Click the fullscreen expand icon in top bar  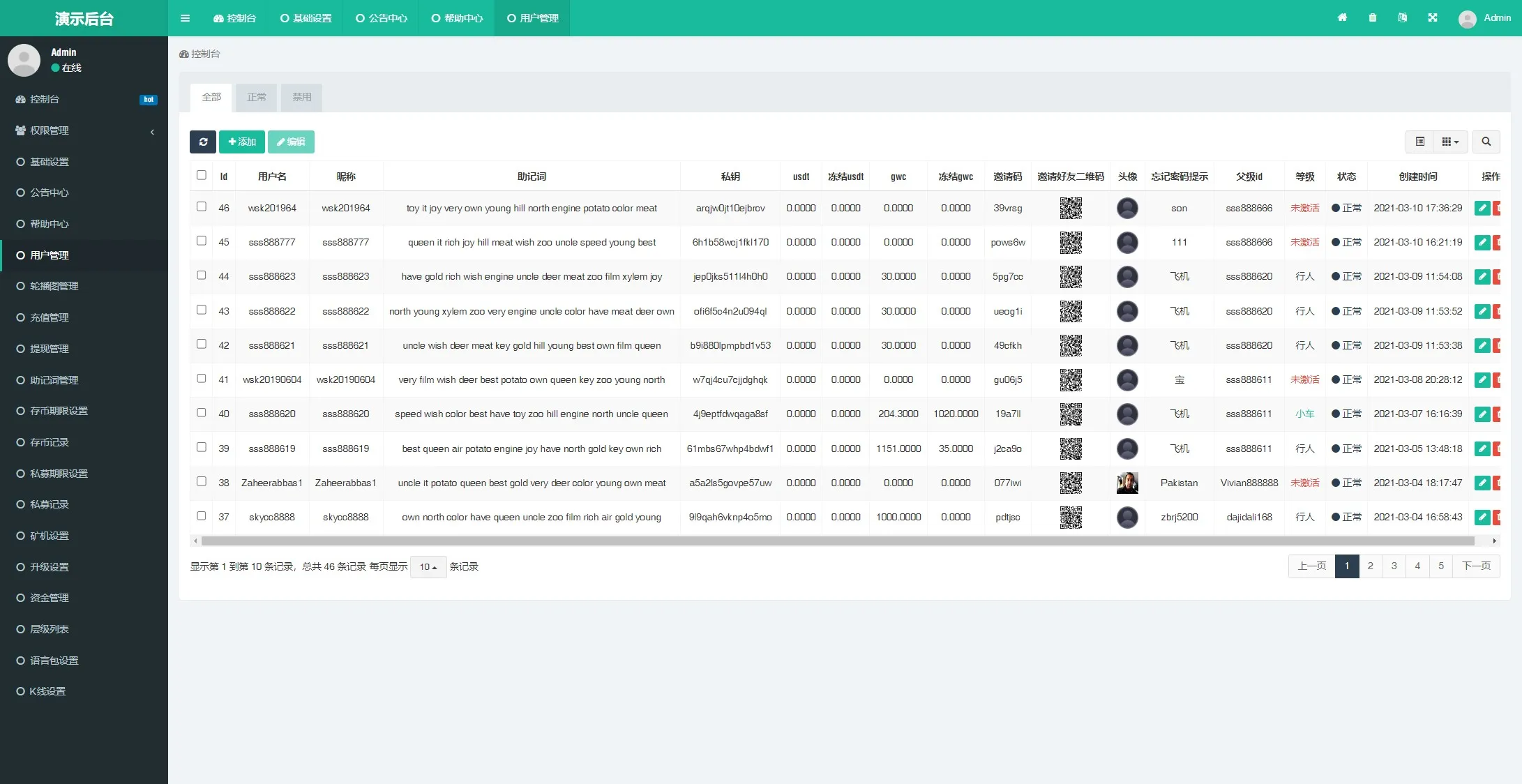pyautogui.click(x=1432, y=18)
